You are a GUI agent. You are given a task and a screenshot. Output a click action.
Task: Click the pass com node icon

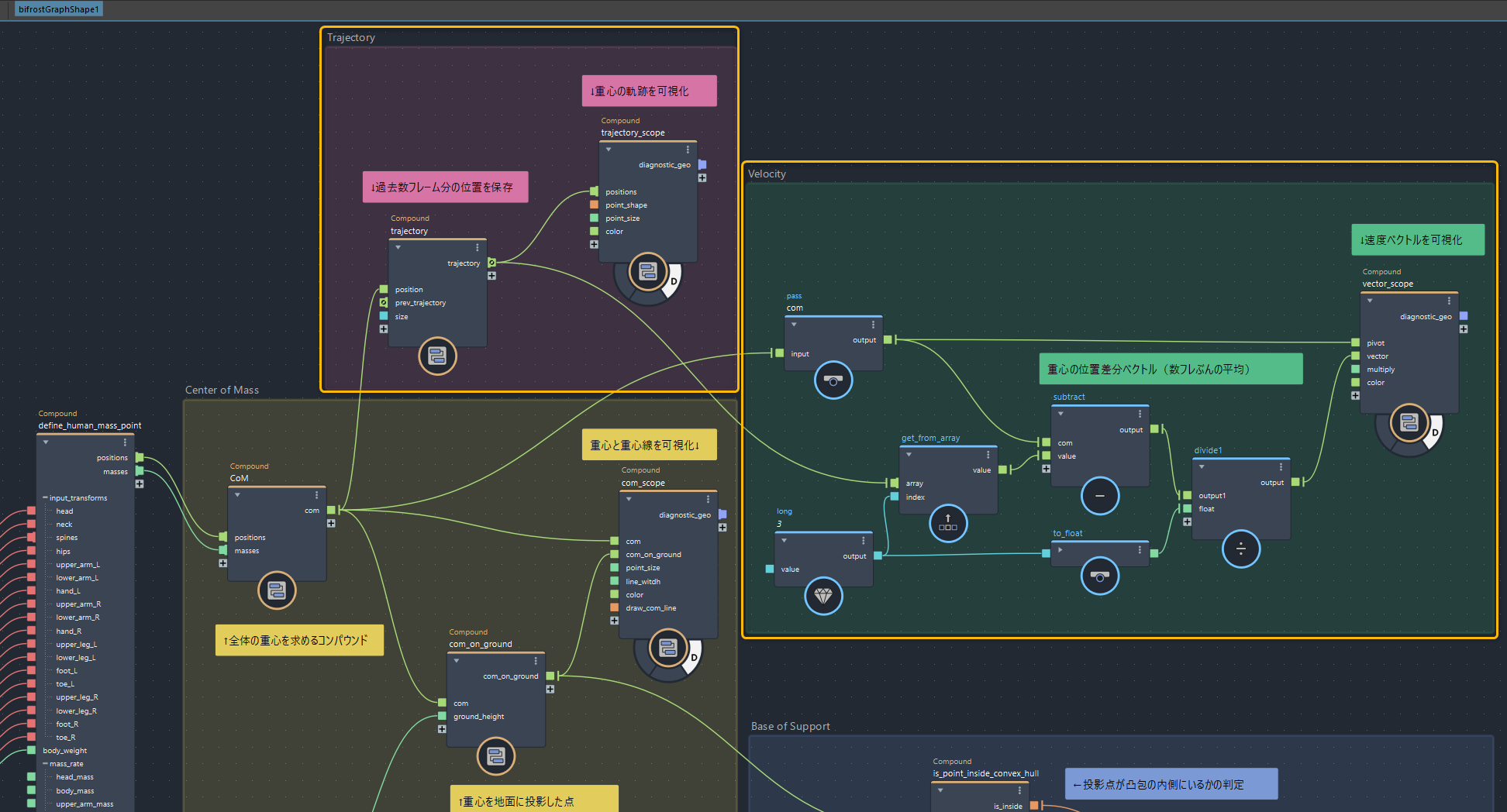833,380
